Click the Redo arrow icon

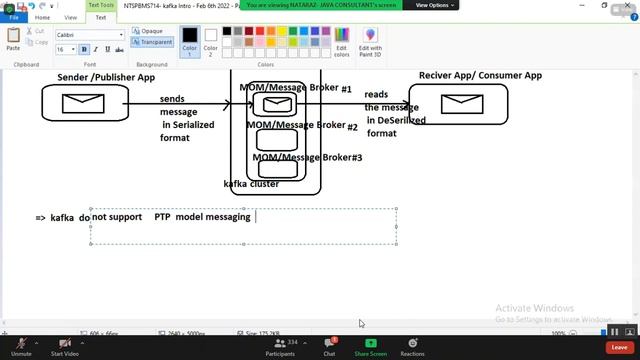tap(42, 6)
